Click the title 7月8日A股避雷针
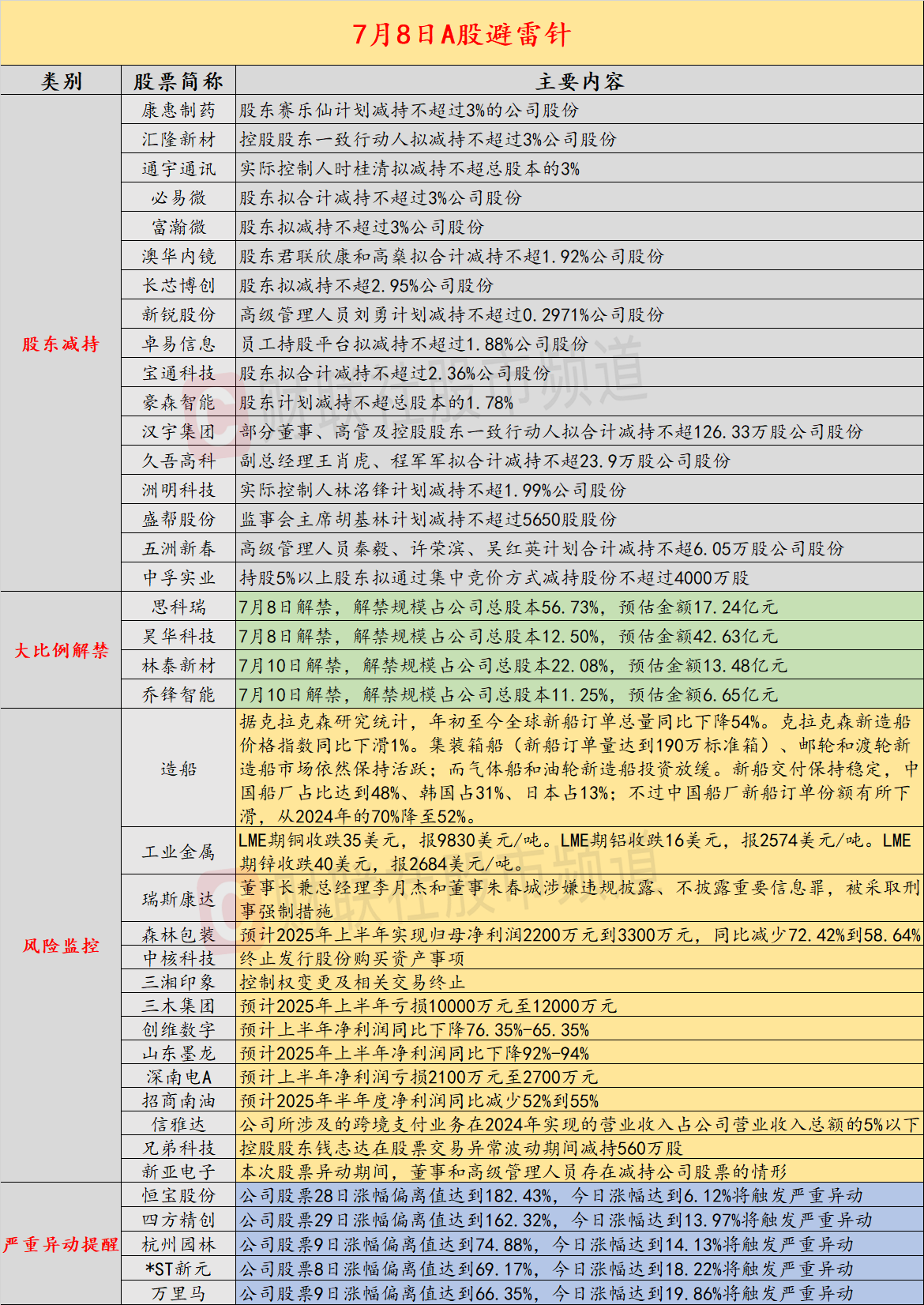The width and height of the screenshot is (924, 1305). [x=461, y=34]
